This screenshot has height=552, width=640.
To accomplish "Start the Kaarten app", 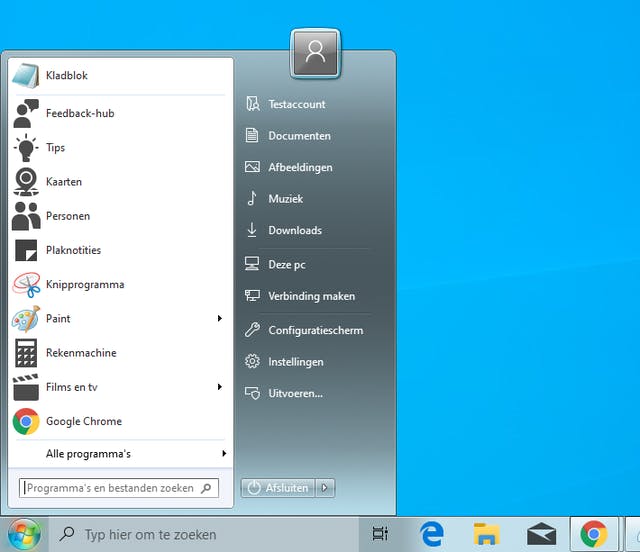I will (63, 182).
